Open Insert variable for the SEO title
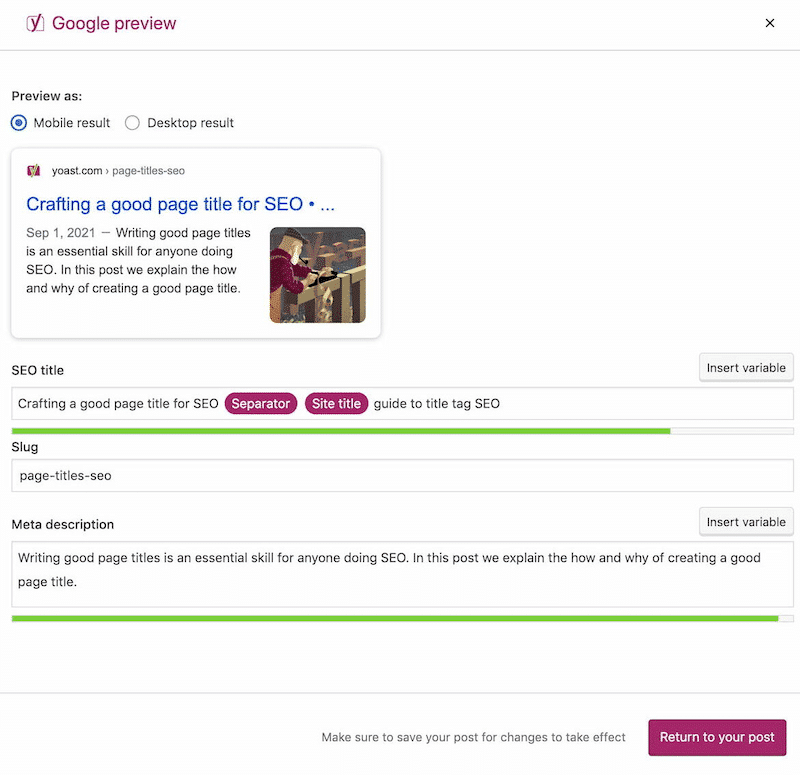This screenshot has height=775, width=800. (x=746, y=367)
